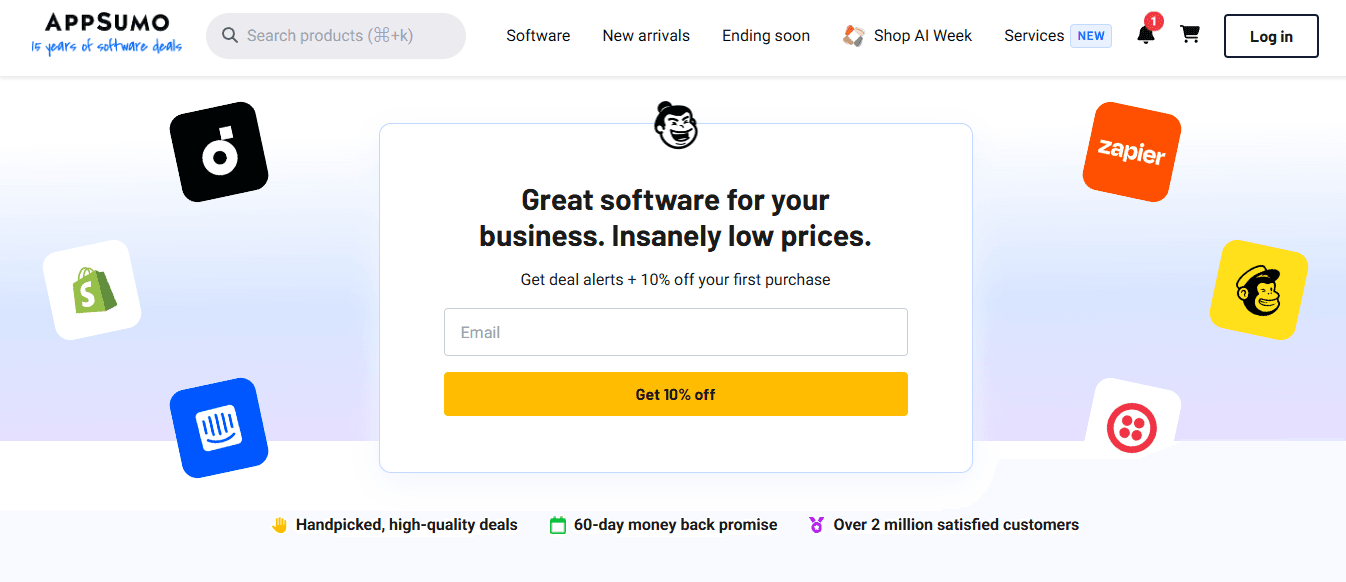Select the Intercom chat icon
The height and width of the screenshot is (582, 1346).
pyautogui.click(x=219, y=427)
